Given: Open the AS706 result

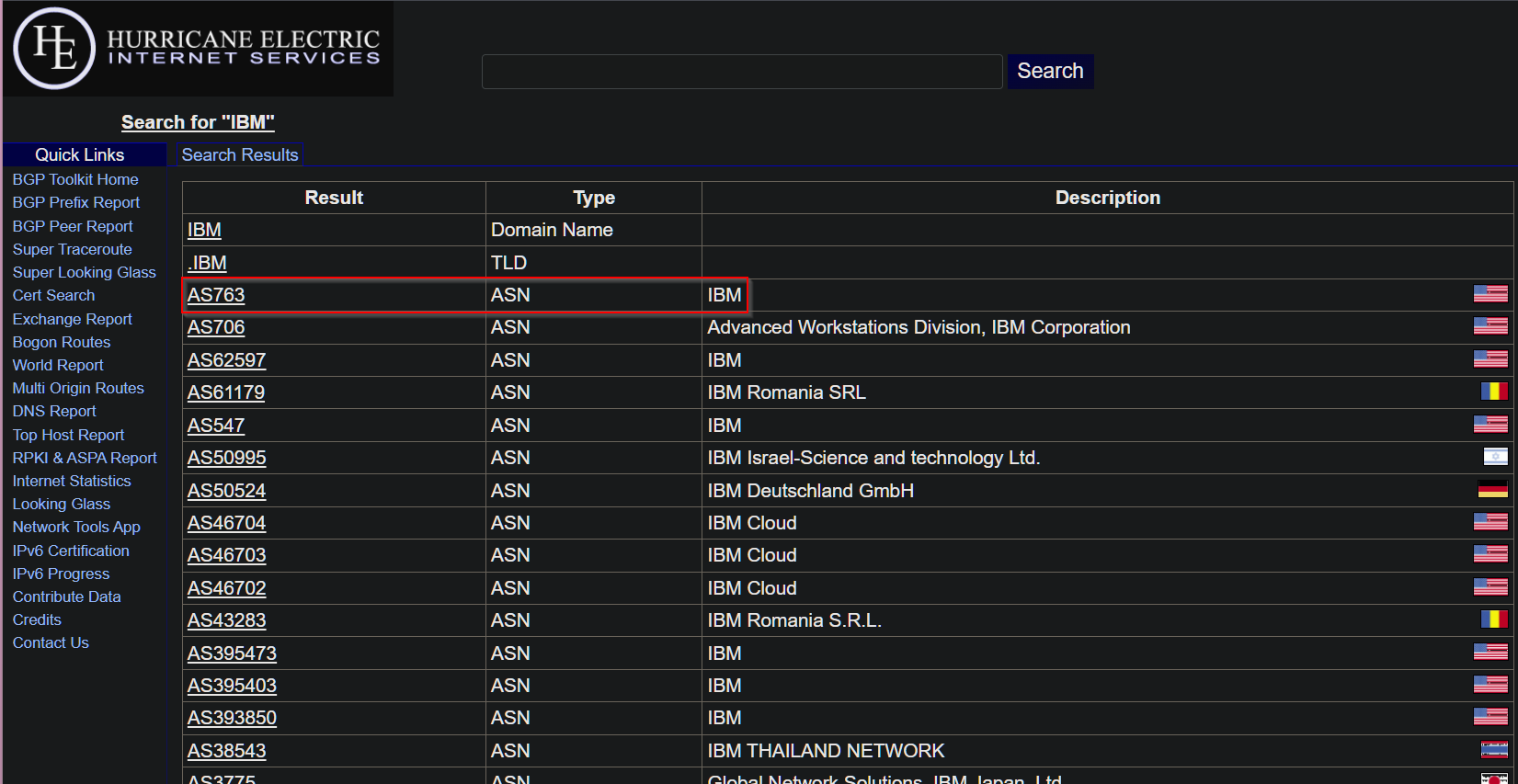Looking at the screenshot, I should click(x=216, y=327).
